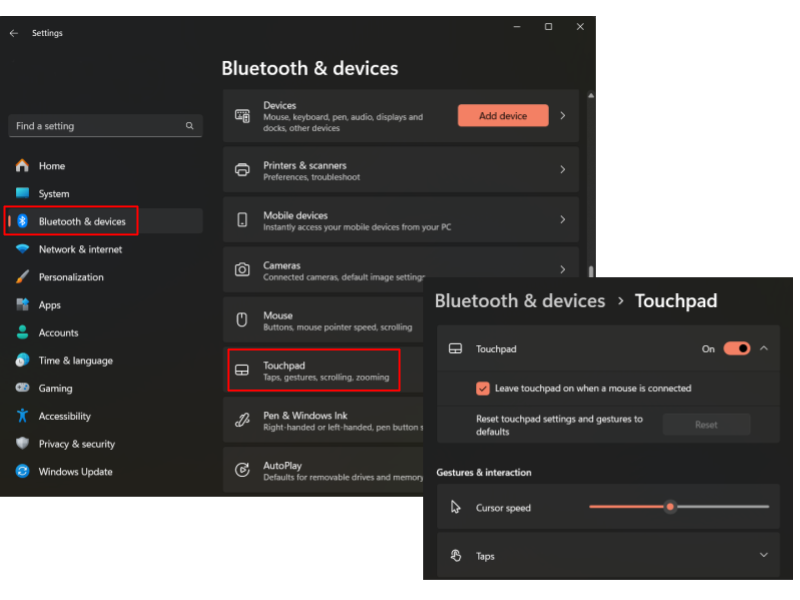
Task: Open Devices page via its chevron
Action: (563, 116)
